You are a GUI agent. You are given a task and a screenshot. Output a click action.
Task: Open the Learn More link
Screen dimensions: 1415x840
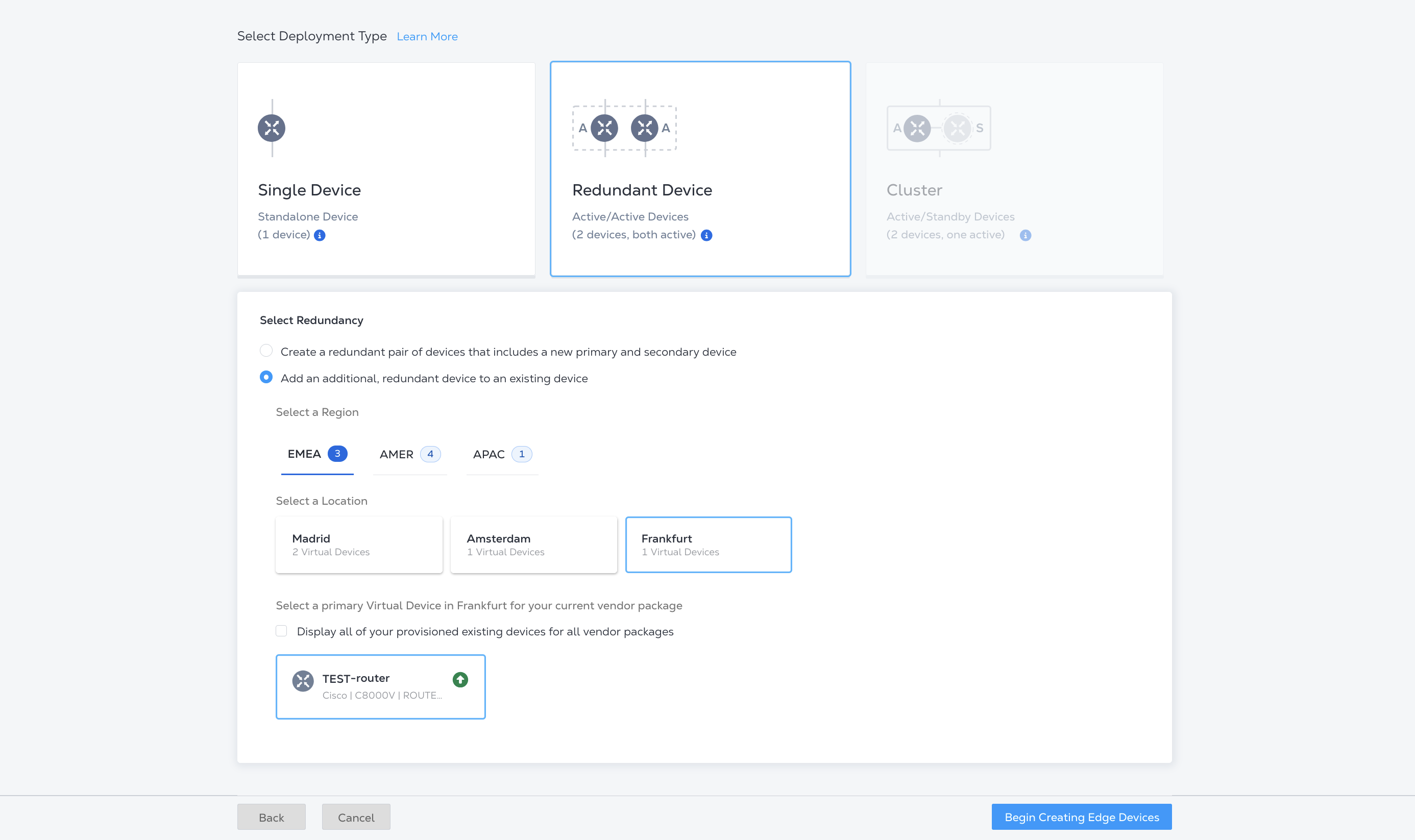pyautogui.click(x=427, y=37)
